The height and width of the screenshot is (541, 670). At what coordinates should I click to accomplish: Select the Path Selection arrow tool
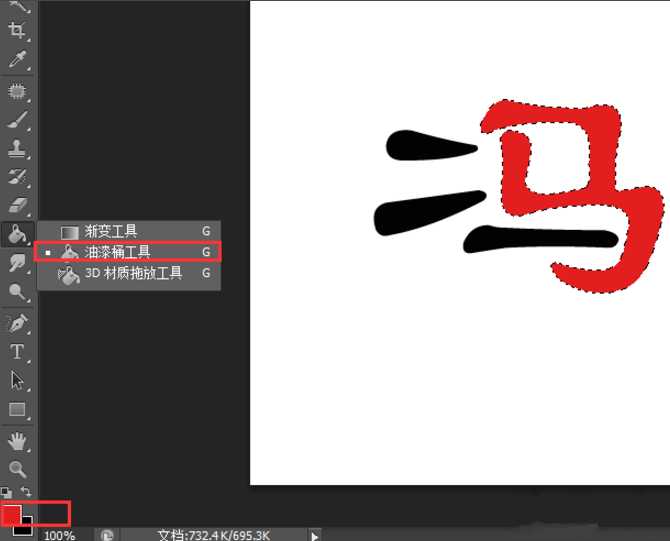(x=17, y=380)
